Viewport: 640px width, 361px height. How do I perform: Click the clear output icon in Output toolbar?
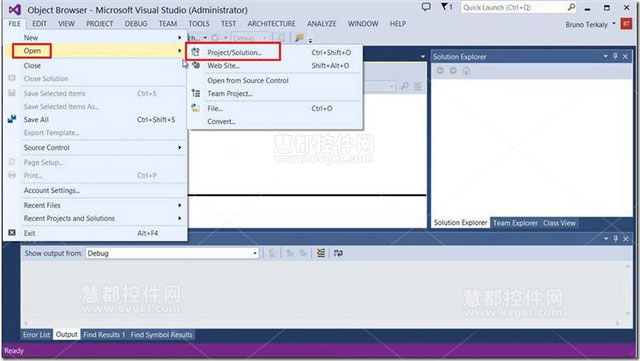(321, 253)
